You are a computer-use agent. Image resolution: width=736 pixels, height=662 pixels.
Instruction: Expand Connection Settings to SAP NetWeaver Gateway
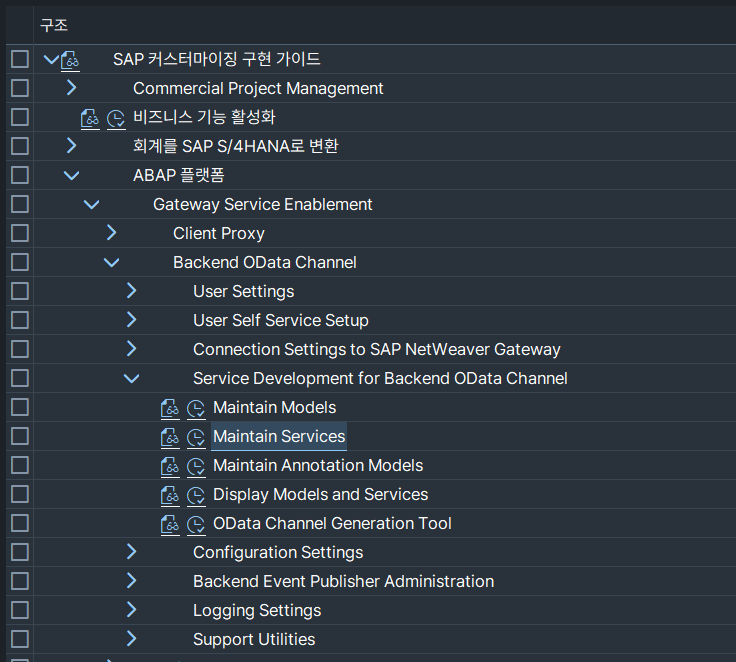131,348
